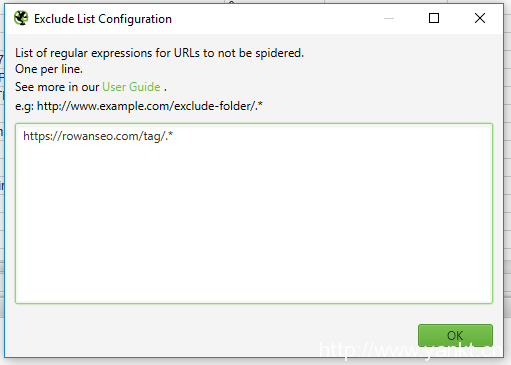
Task: Click the 'One per line.' label
Action: 49,69
